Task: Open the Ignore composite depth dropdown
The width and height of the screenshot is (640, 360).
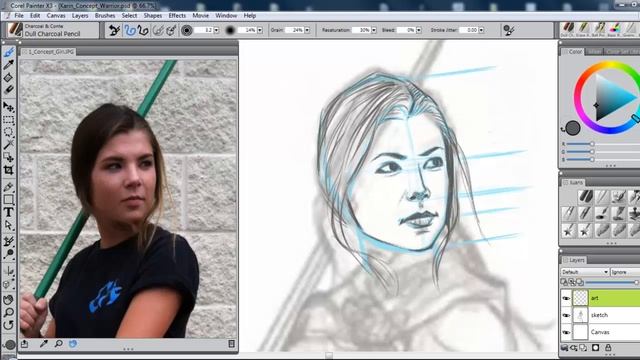Action: (x=625, y=272)
